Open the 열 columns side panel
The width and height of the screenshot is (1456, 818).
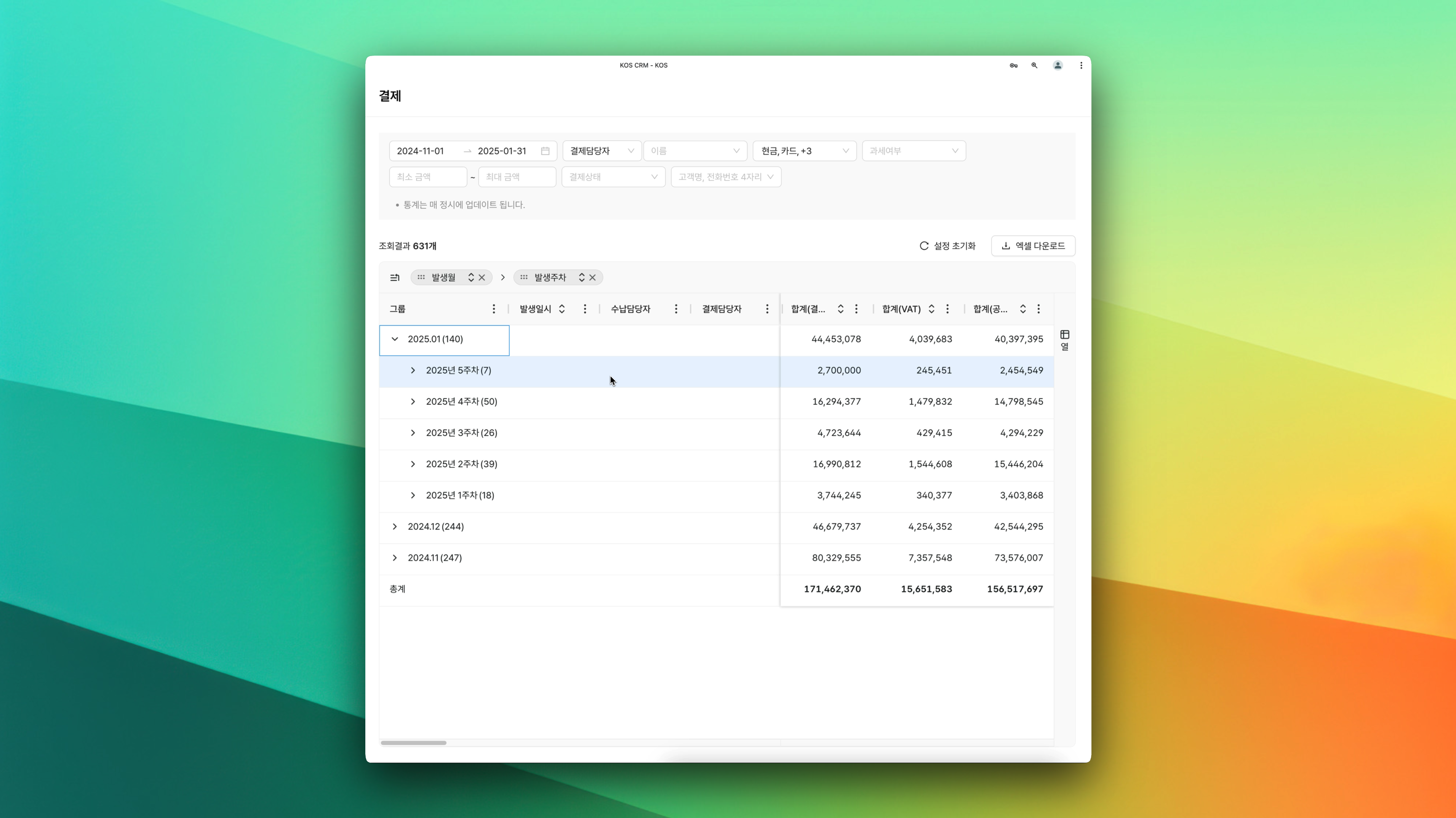point(1064,340)
